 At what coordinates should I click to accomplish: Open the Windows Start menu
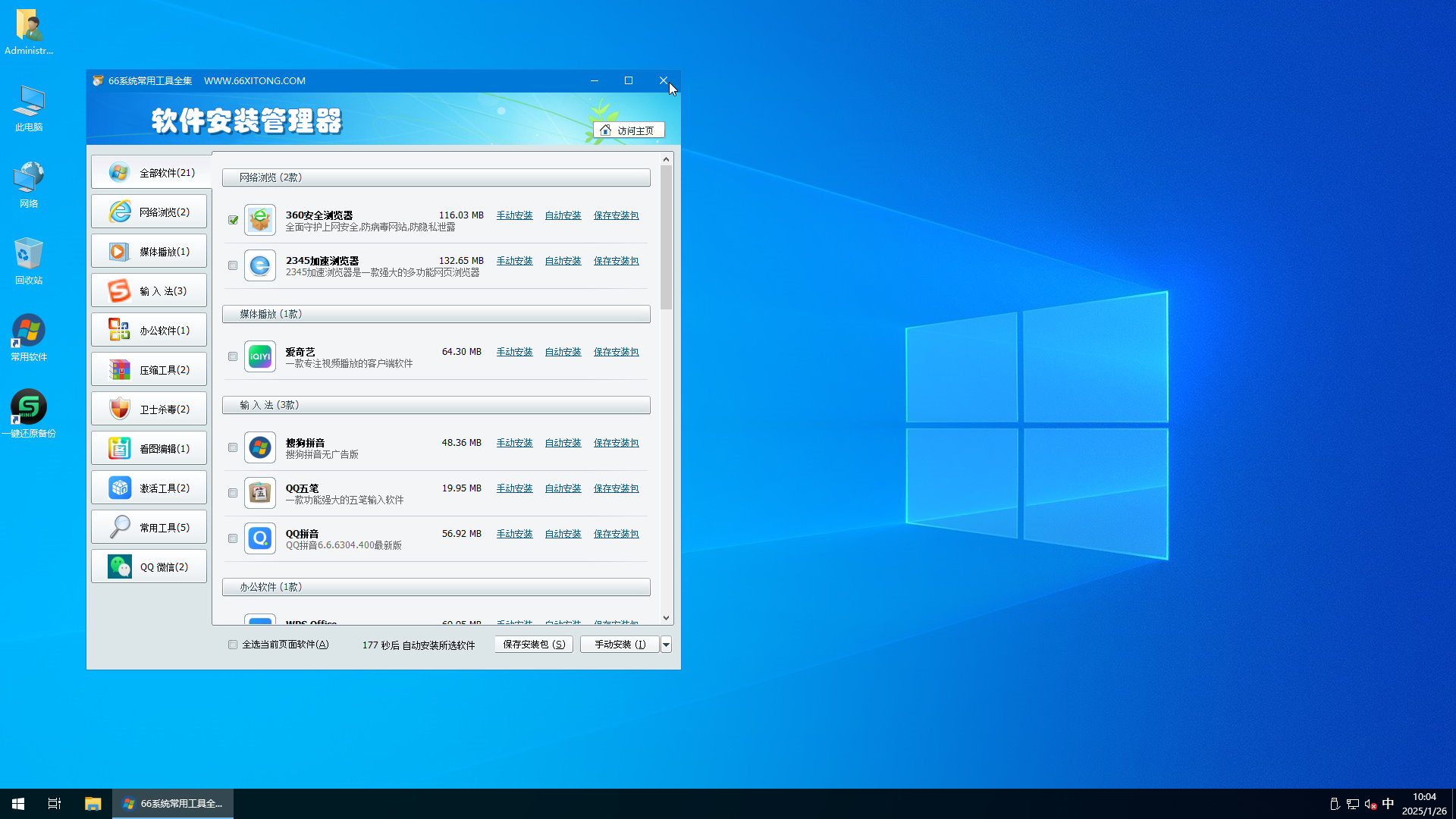[x=18, y=804]
